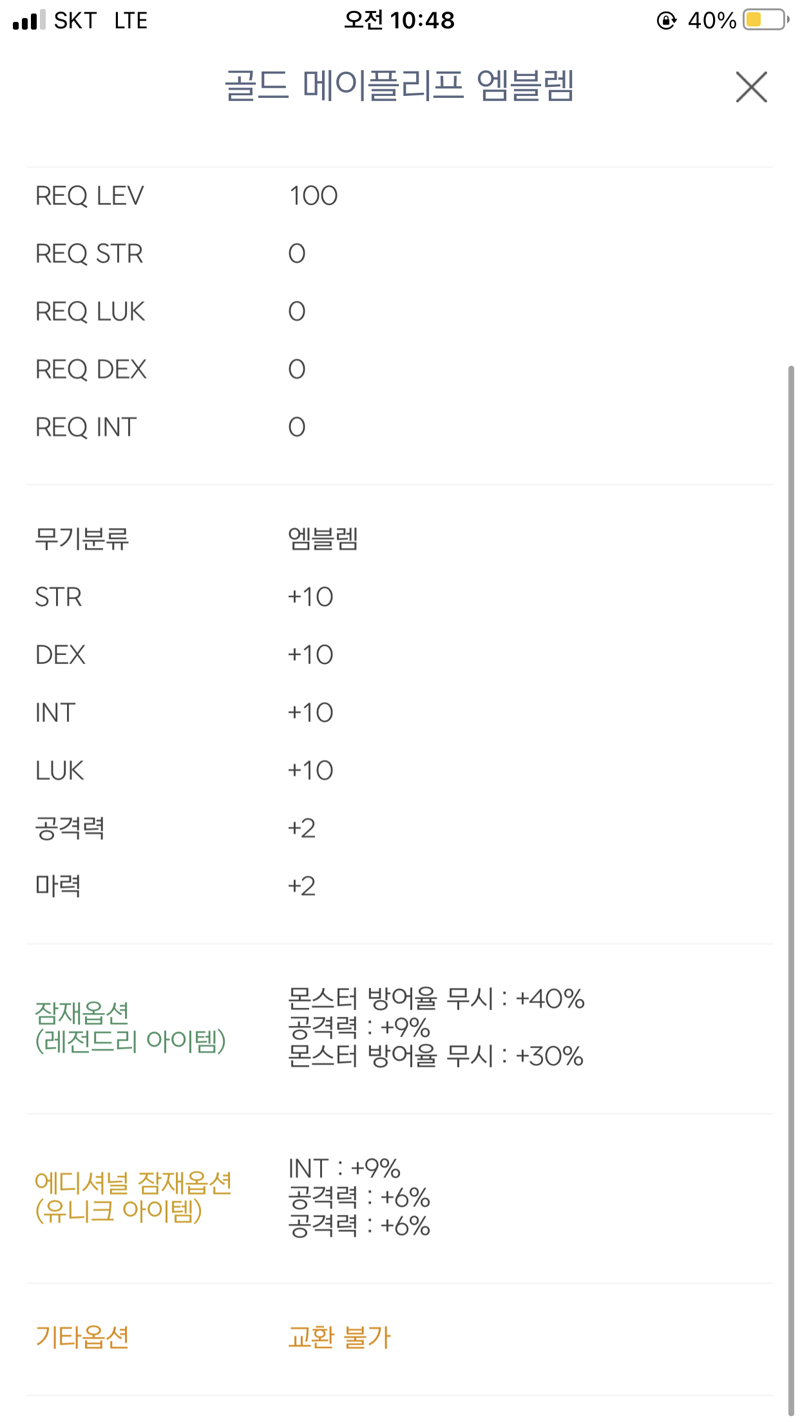Tap the 기타옵션 label
This screenshot has height=1422, width=800.
[82, 1337]
